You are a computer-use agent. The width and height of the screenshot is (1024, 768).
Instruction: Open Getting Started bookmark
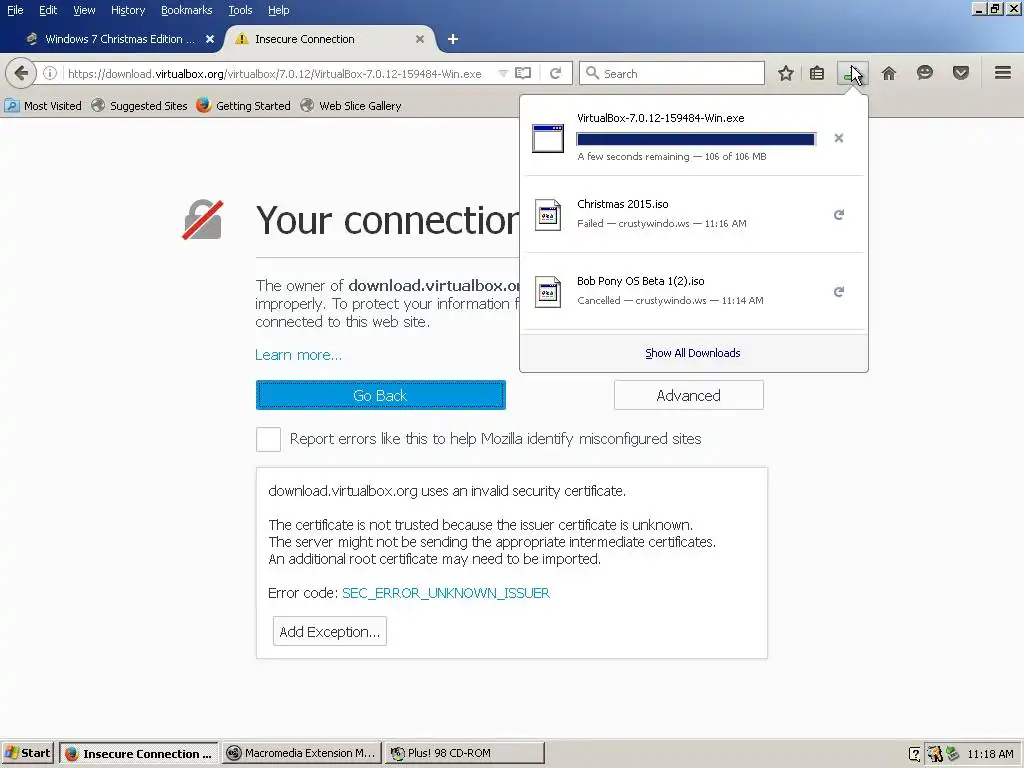click(x=244, y=106)
